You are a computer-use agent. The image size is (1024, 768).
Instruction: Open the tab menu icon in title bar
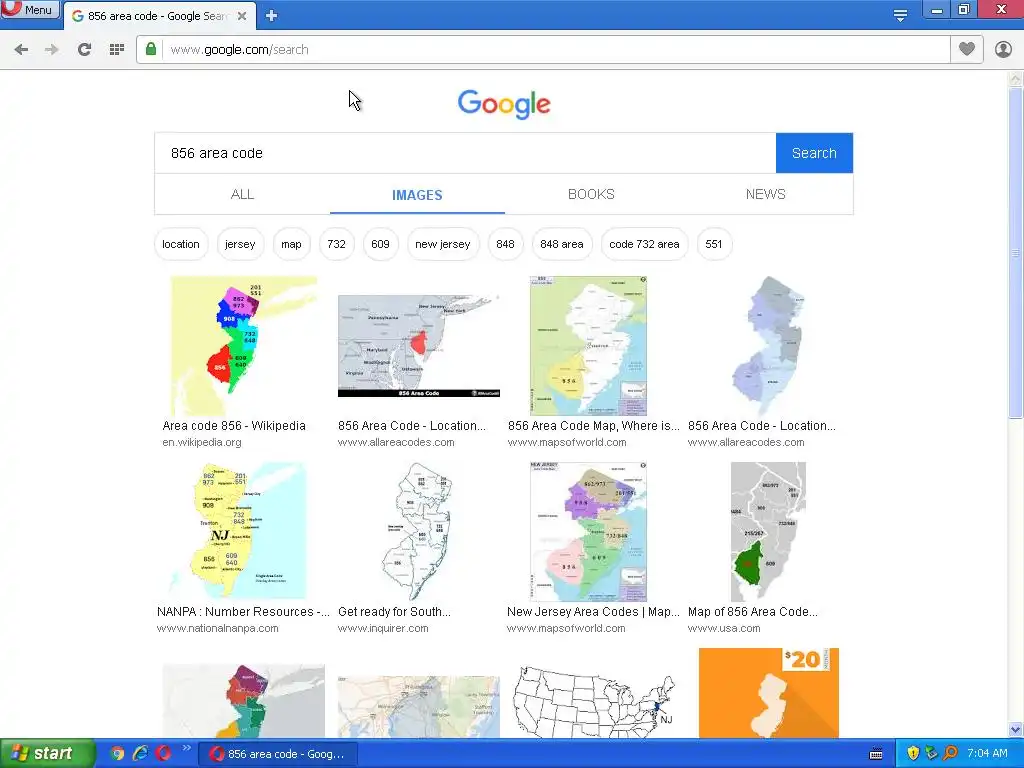click(900, 16)
